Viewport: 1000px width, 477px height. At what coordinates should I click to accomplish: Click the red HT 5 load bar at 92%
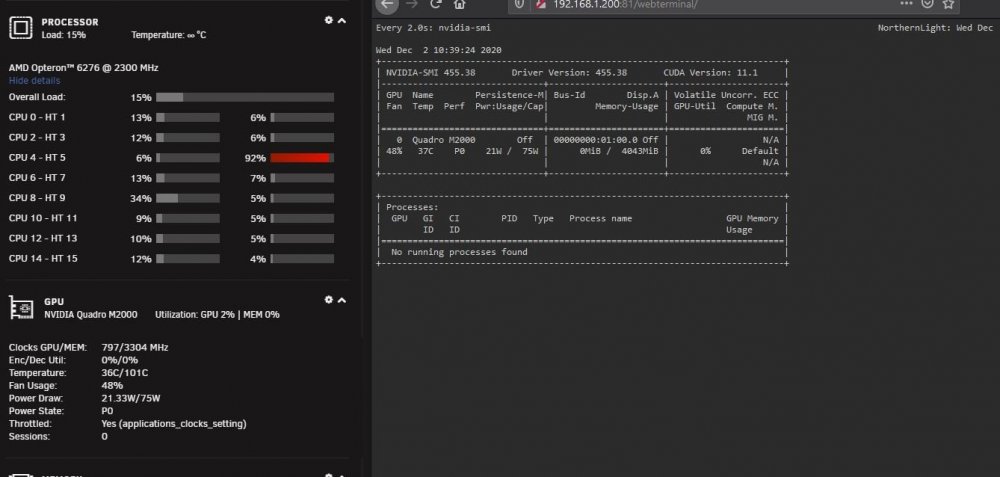tap(302, 158)
